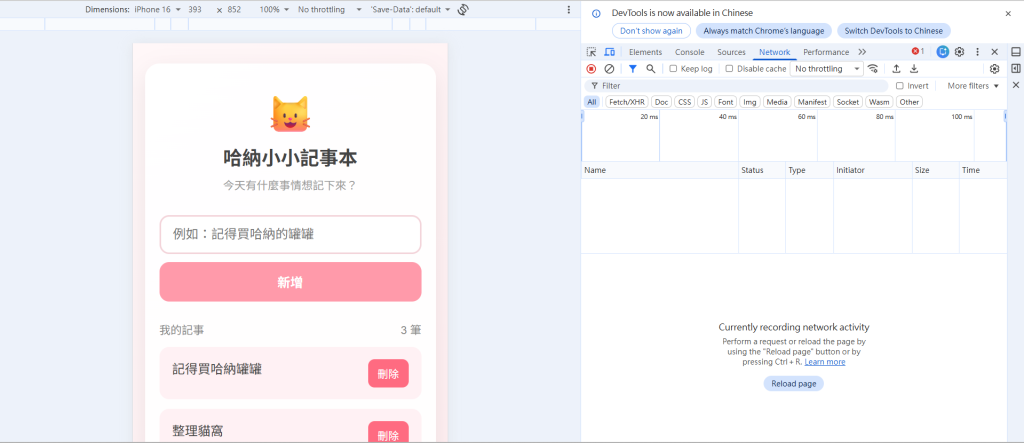Toggle the network filter funnel icon
Image resolution: width=1024 pixels, height=443 pixels.
click(632, 69)
